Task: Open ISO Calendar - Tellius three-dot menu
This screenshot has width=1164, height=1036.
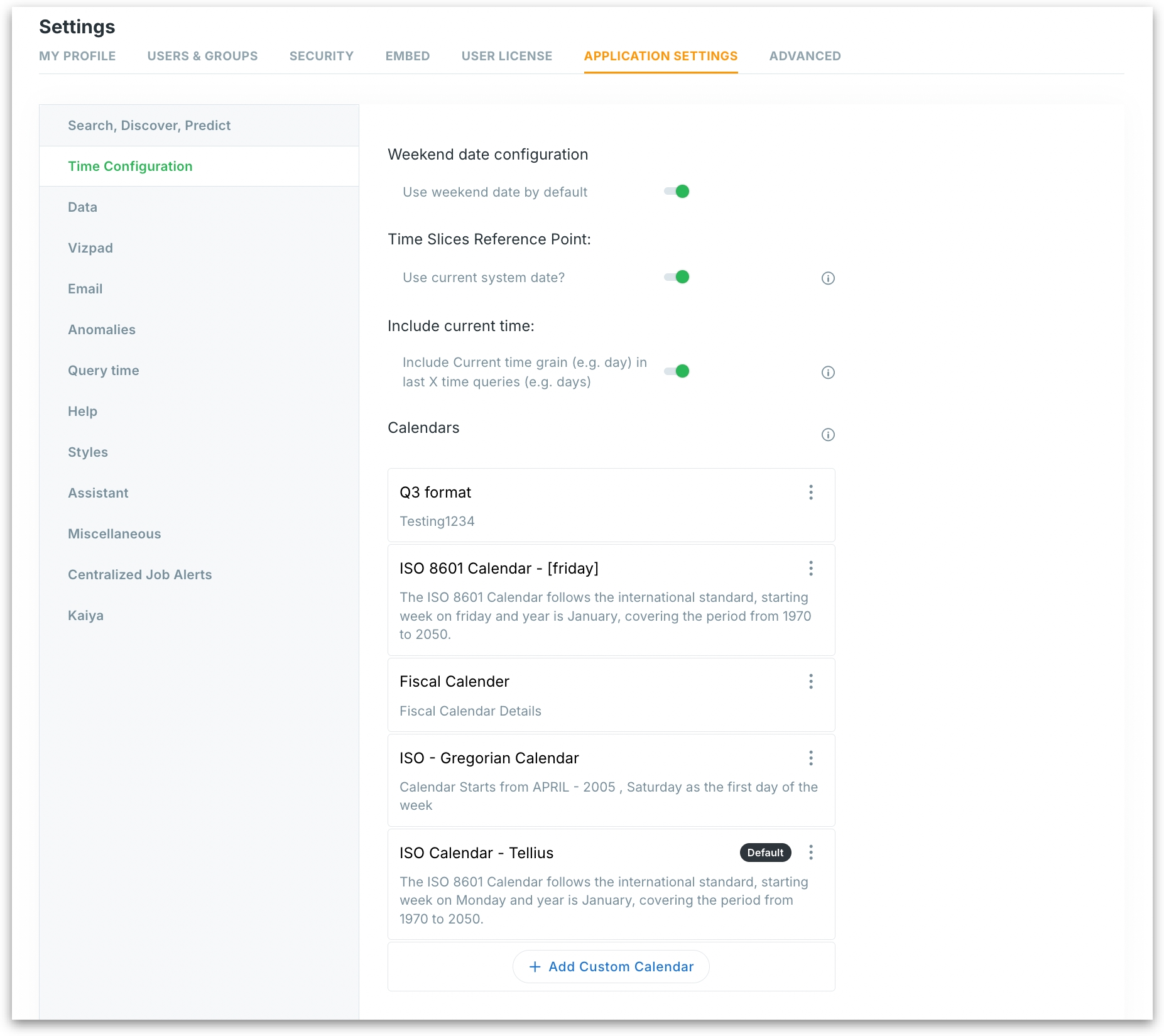Action: [810, 853]
